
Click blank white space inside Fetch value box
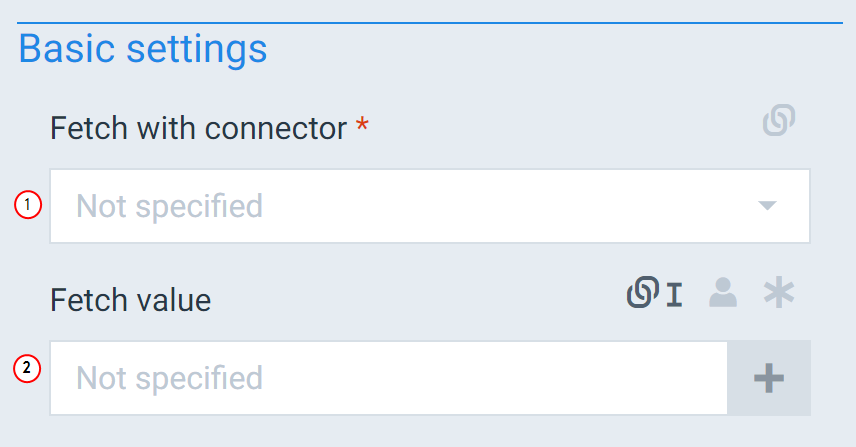tap(491, 378)
